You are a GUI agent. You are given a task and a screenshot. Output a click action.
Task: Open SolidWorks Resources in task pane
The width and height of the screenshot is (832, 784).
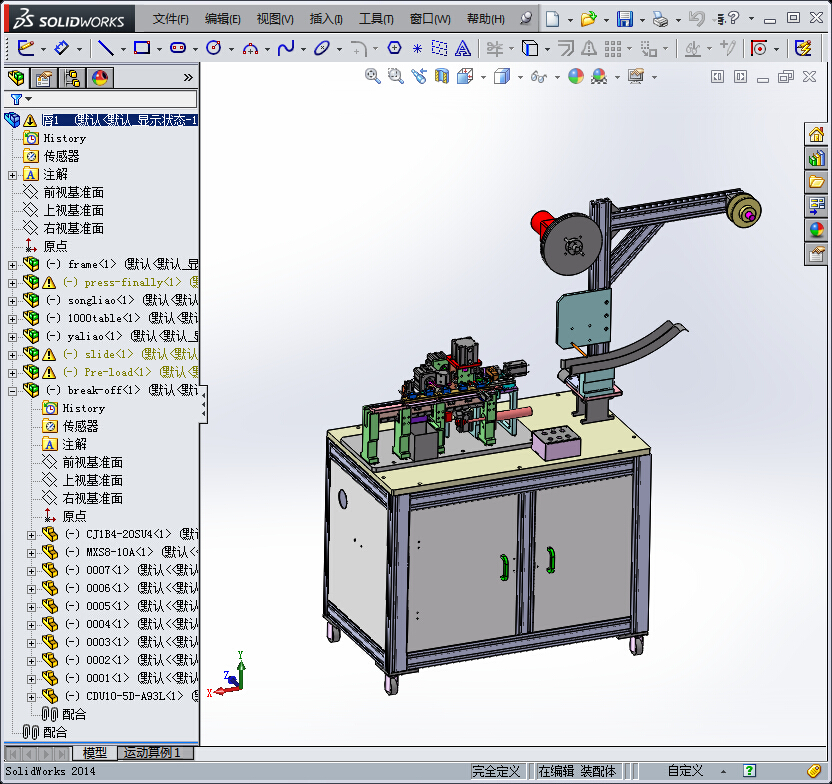pos(816,134)
